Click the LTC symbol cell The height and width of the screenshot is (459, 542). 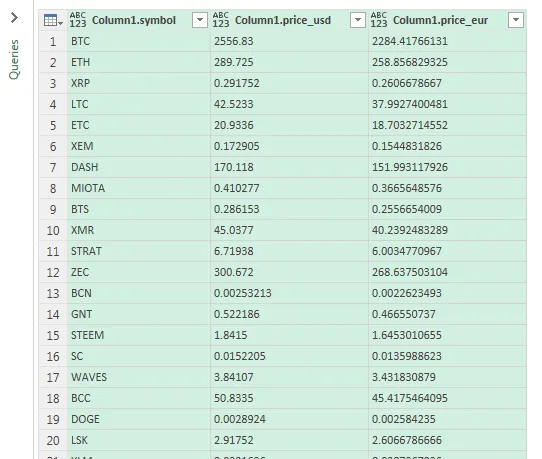click(139, 104)
